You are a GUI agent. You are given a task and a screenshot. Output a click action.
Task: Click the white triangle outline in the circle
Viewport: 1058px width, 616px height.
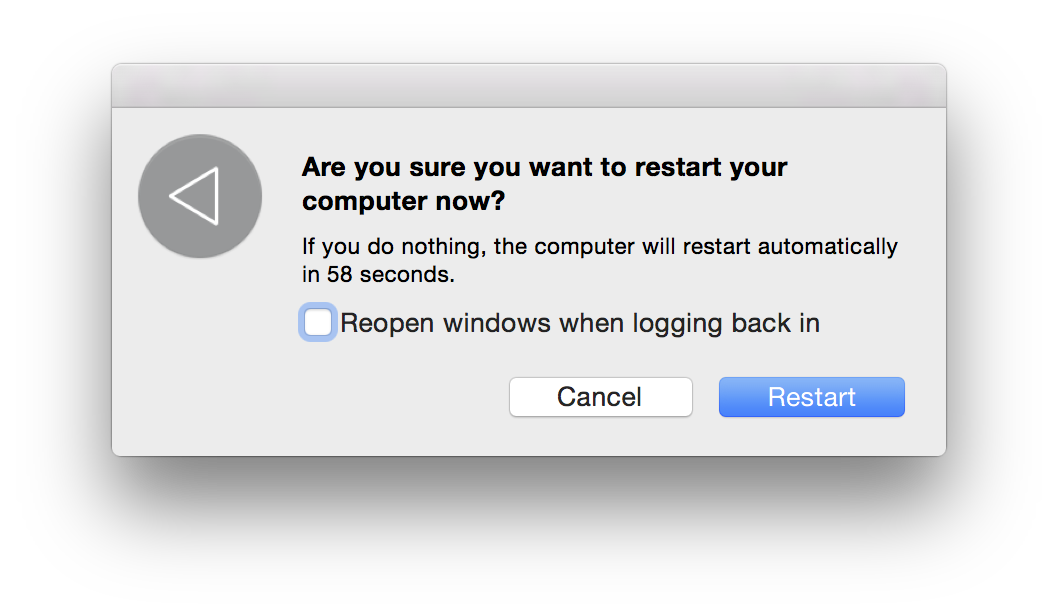coord(195,195)
